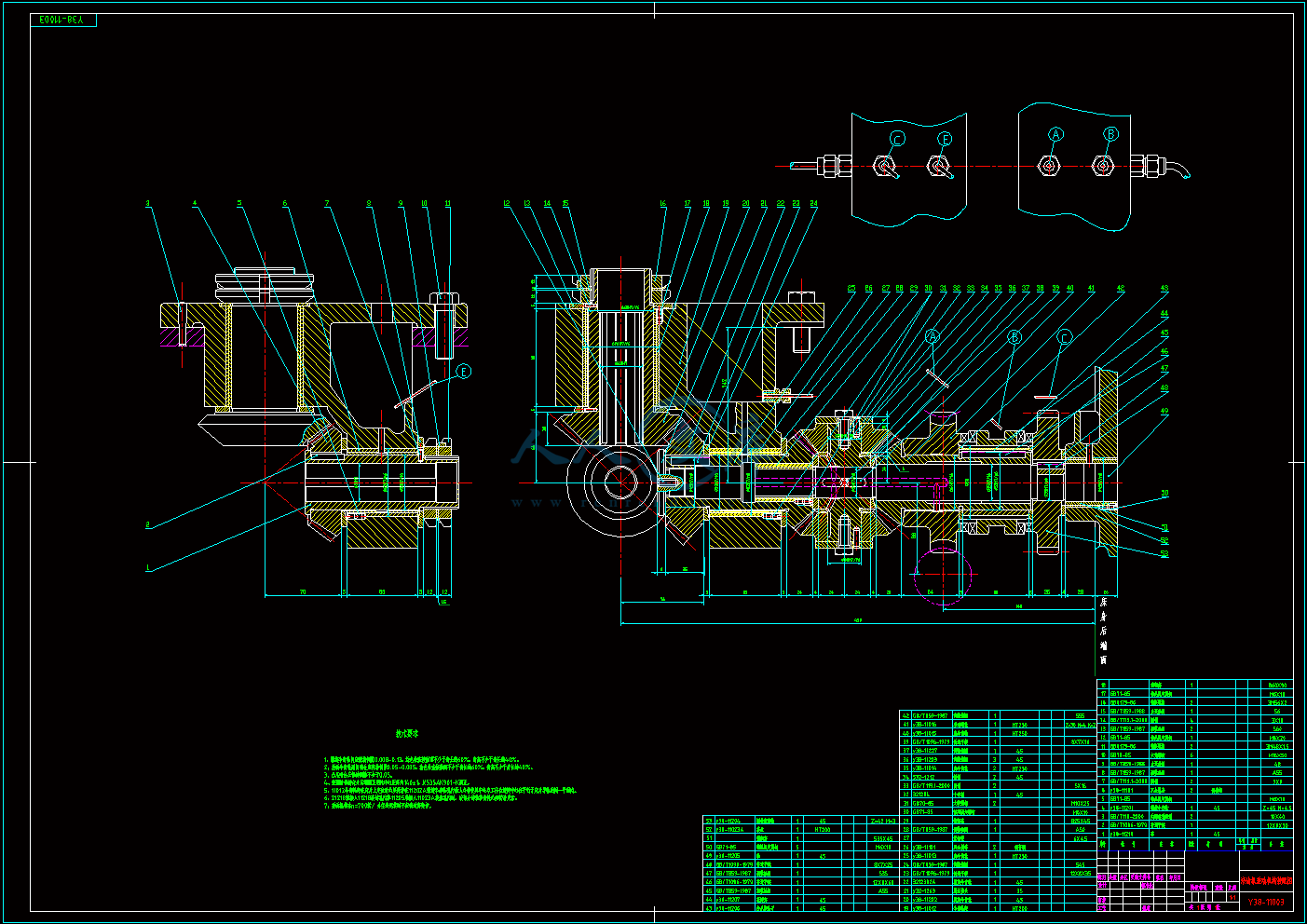Click part callout number 20
The image size is (1307, 924).
[x=746, y=204]
